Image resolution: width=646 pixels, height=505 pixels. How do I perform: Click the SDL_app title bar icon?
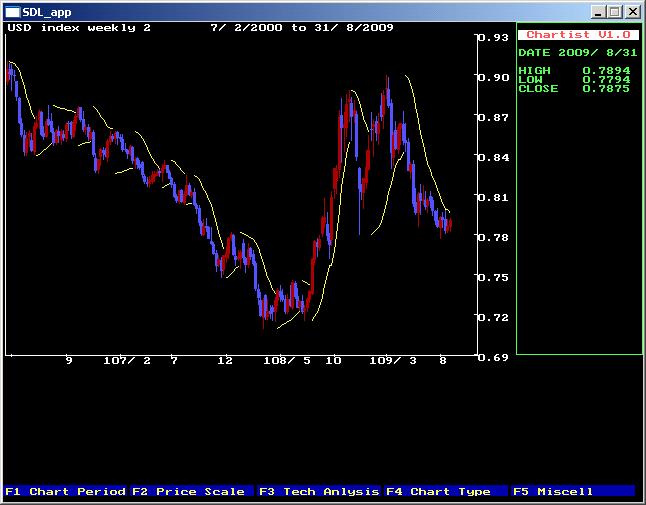(12, 12)
